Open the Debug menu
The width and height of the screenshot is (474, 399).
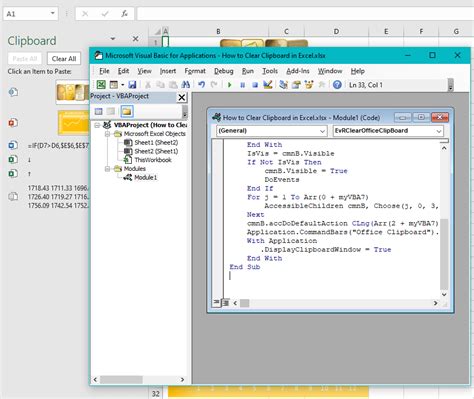(x=224, y=71)
